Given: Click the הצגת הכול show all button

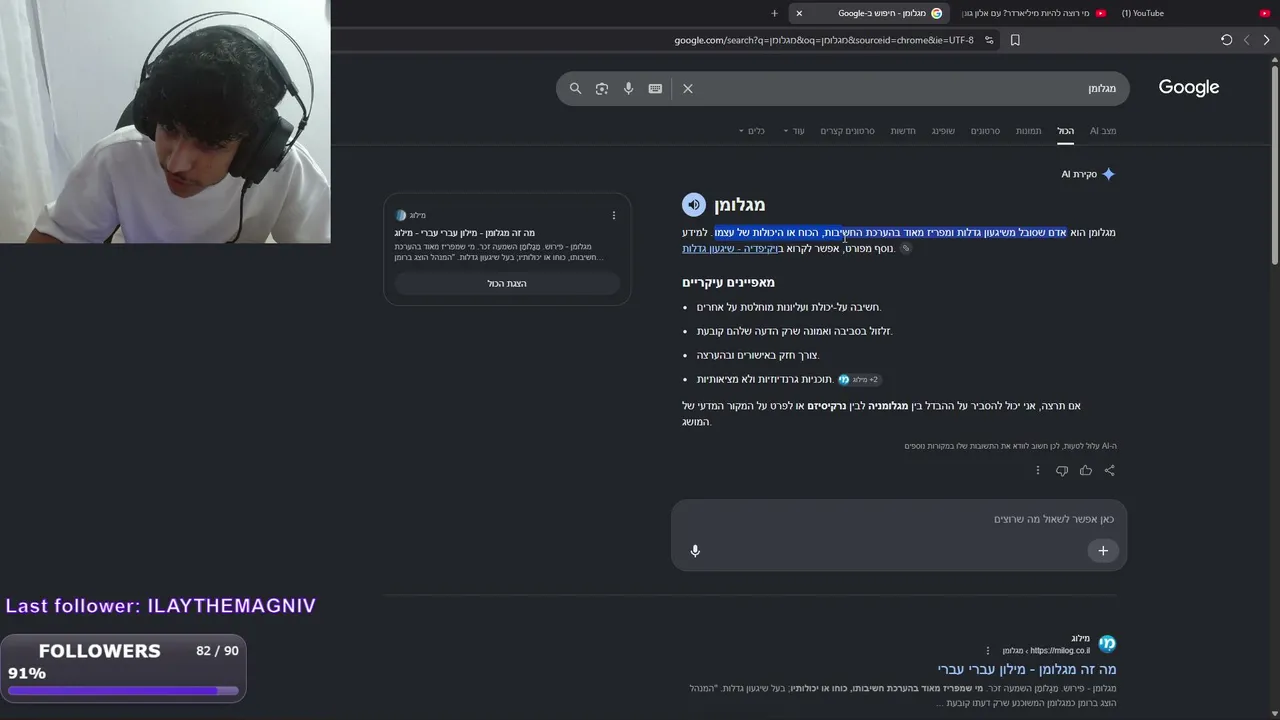Looking at the screenshot, I should click(507, 283).
